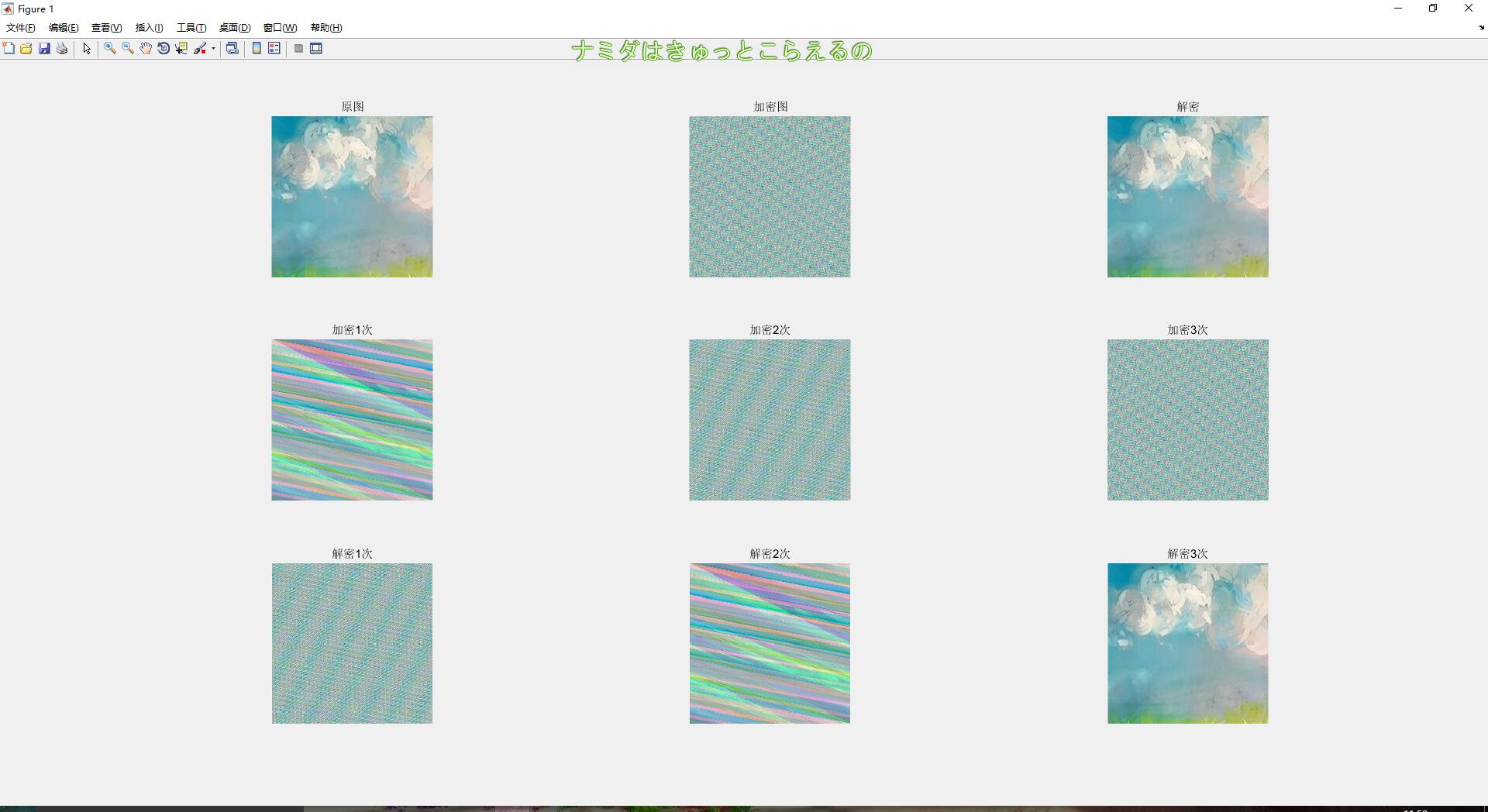Click the 解密1次 title label
Image resolution: width=1488 pixels, height=812 pixels.
(x=353, y=554)
